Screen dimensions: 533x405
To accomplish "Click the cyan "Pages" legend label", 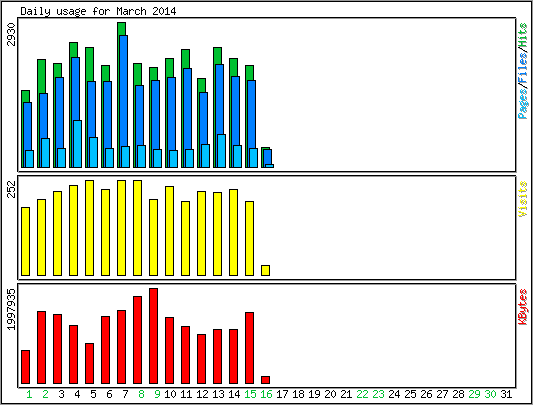I will [523, 103].
